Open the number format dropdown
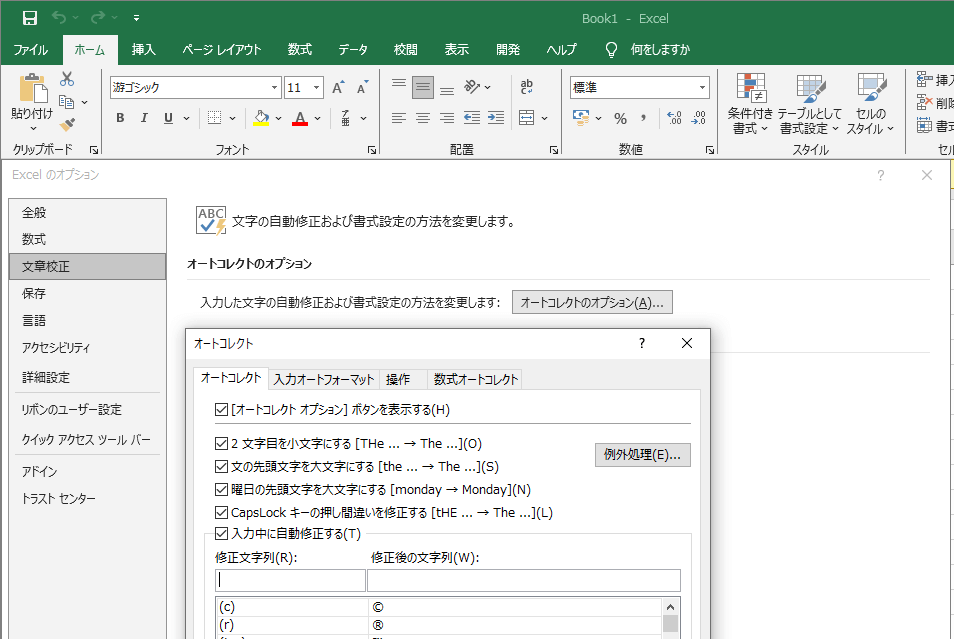This screenshot has width=954, height=639. [x=703, y=88]
